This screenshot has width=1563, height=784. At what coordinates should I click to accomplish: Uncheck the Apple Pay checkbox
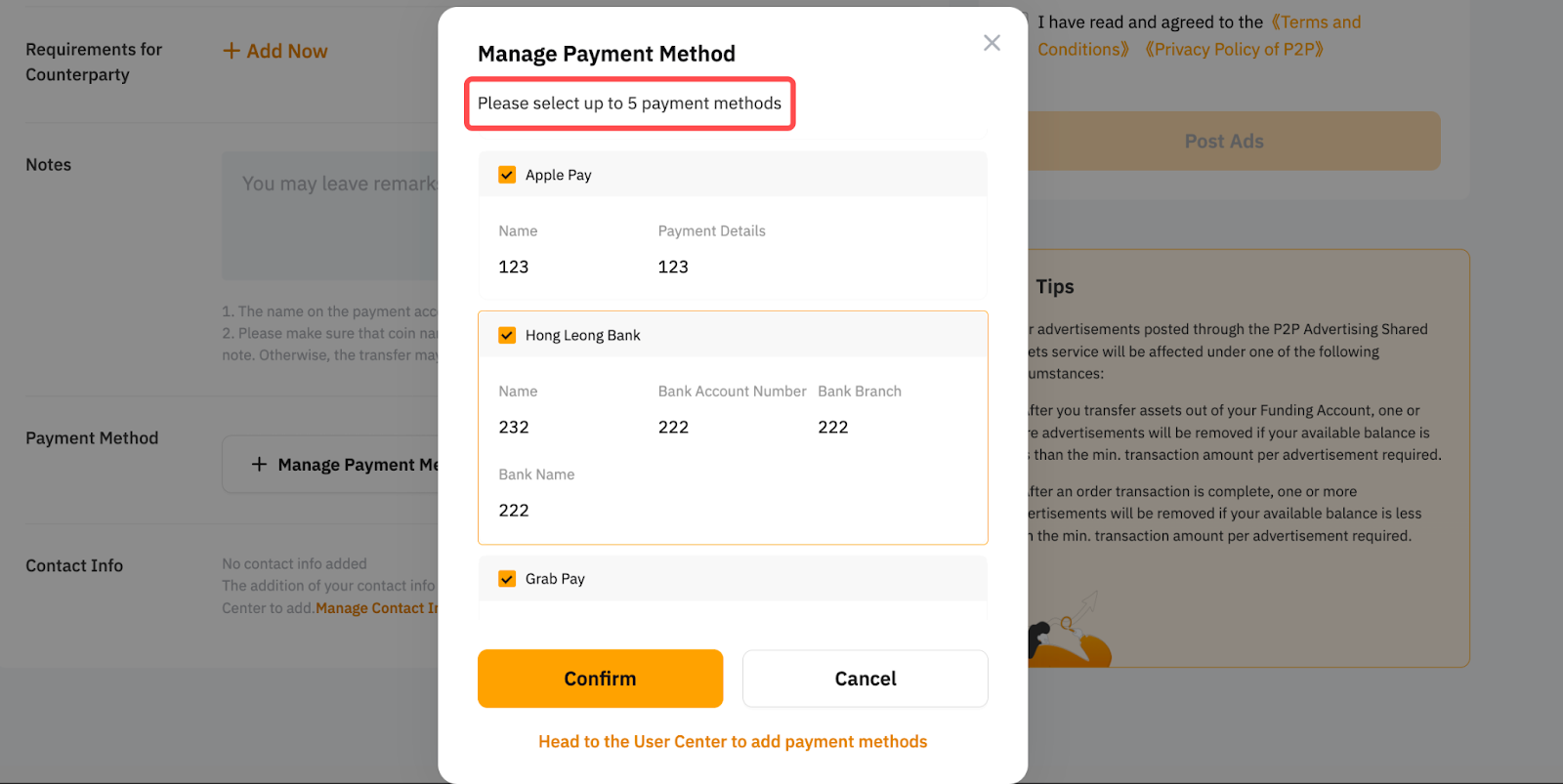click(x=507, y=175)
